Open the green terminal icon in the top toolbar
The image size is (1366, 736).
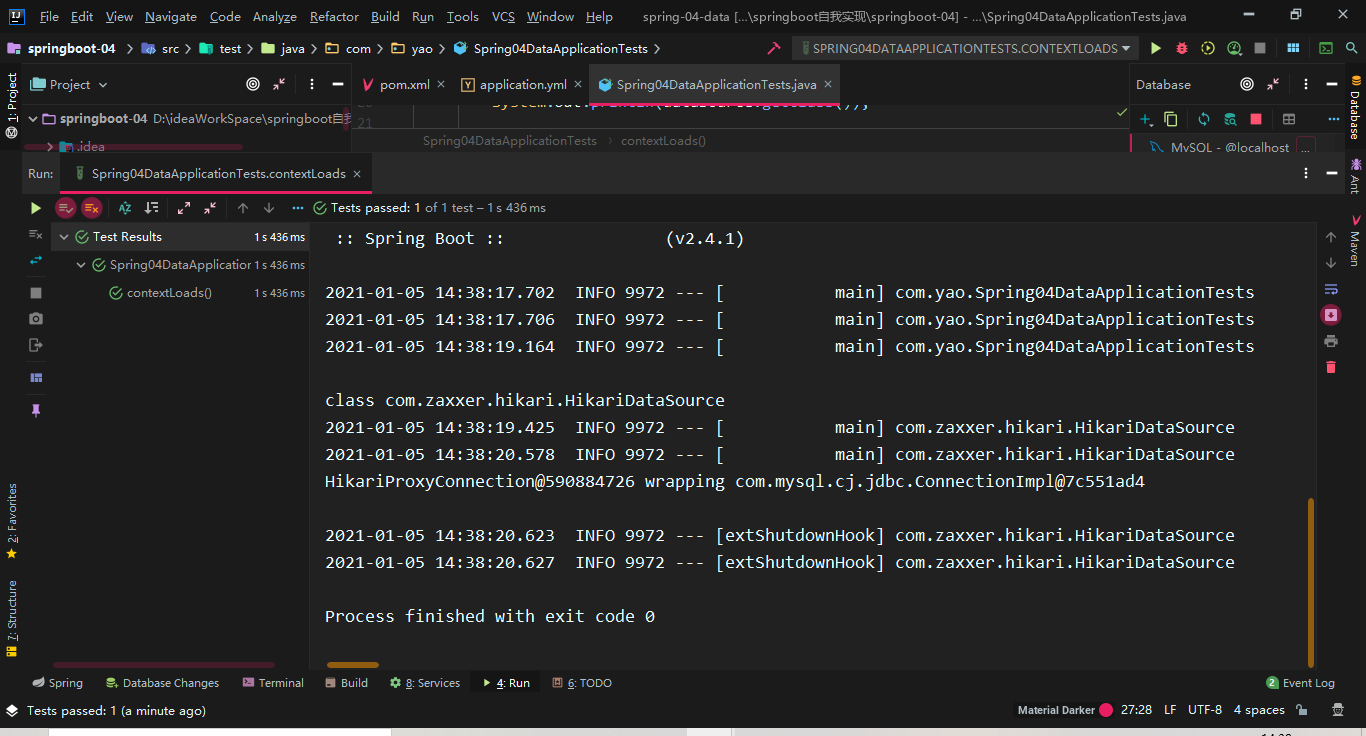pyautogui.click(x=1326, y=48)
